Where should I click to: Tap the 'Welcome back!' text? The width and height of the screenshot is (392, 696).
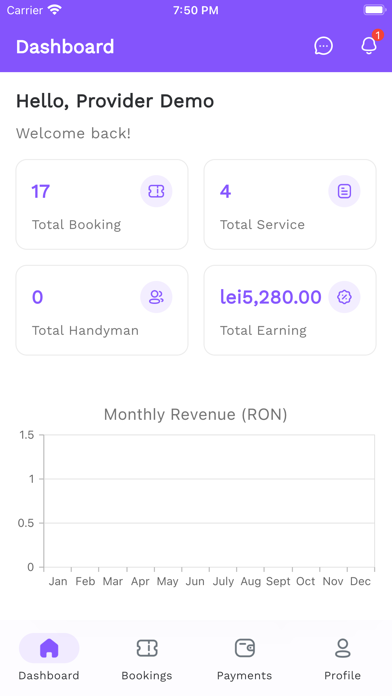pyautogui.click(x=73, y=133)
